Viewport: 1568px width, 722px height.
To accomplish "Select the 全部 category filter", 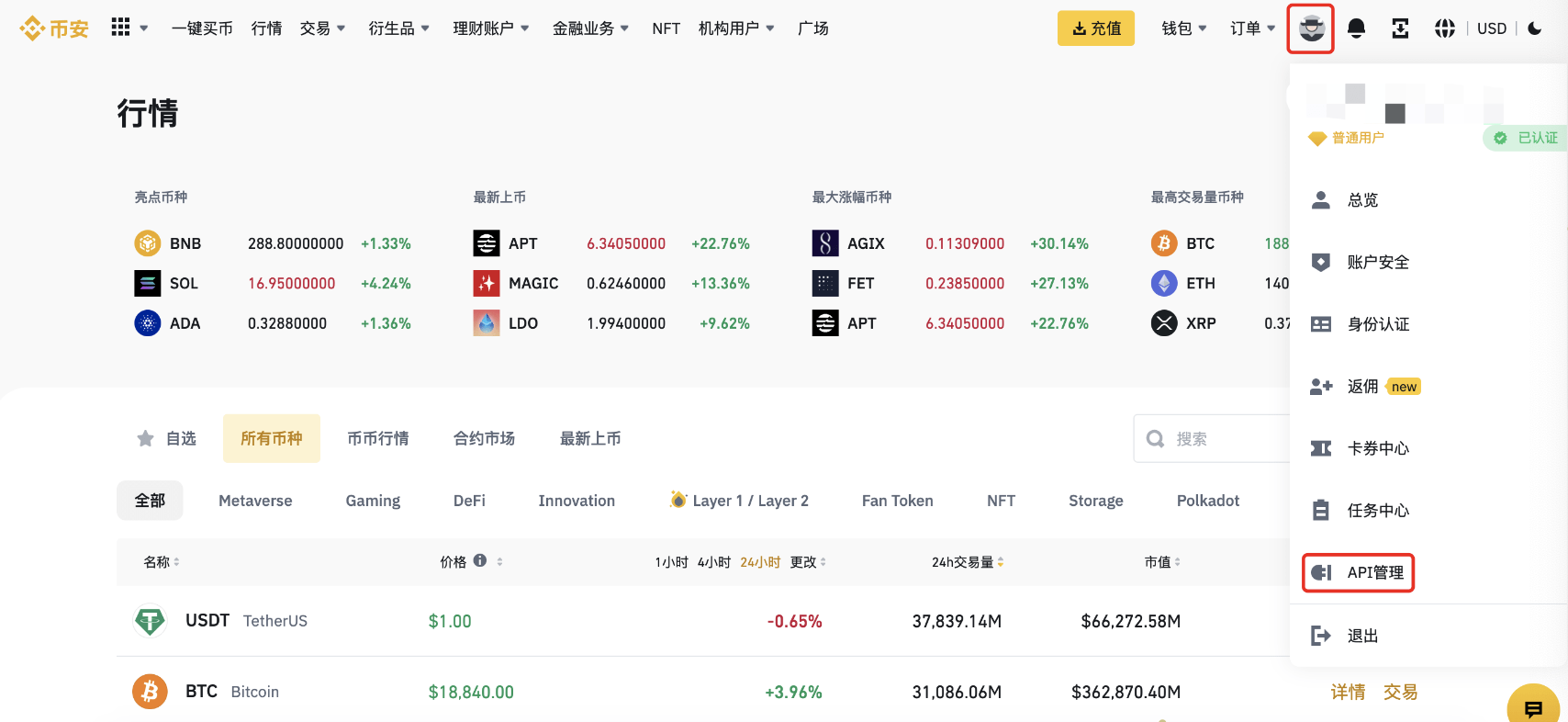I will [x=150, y=501].
